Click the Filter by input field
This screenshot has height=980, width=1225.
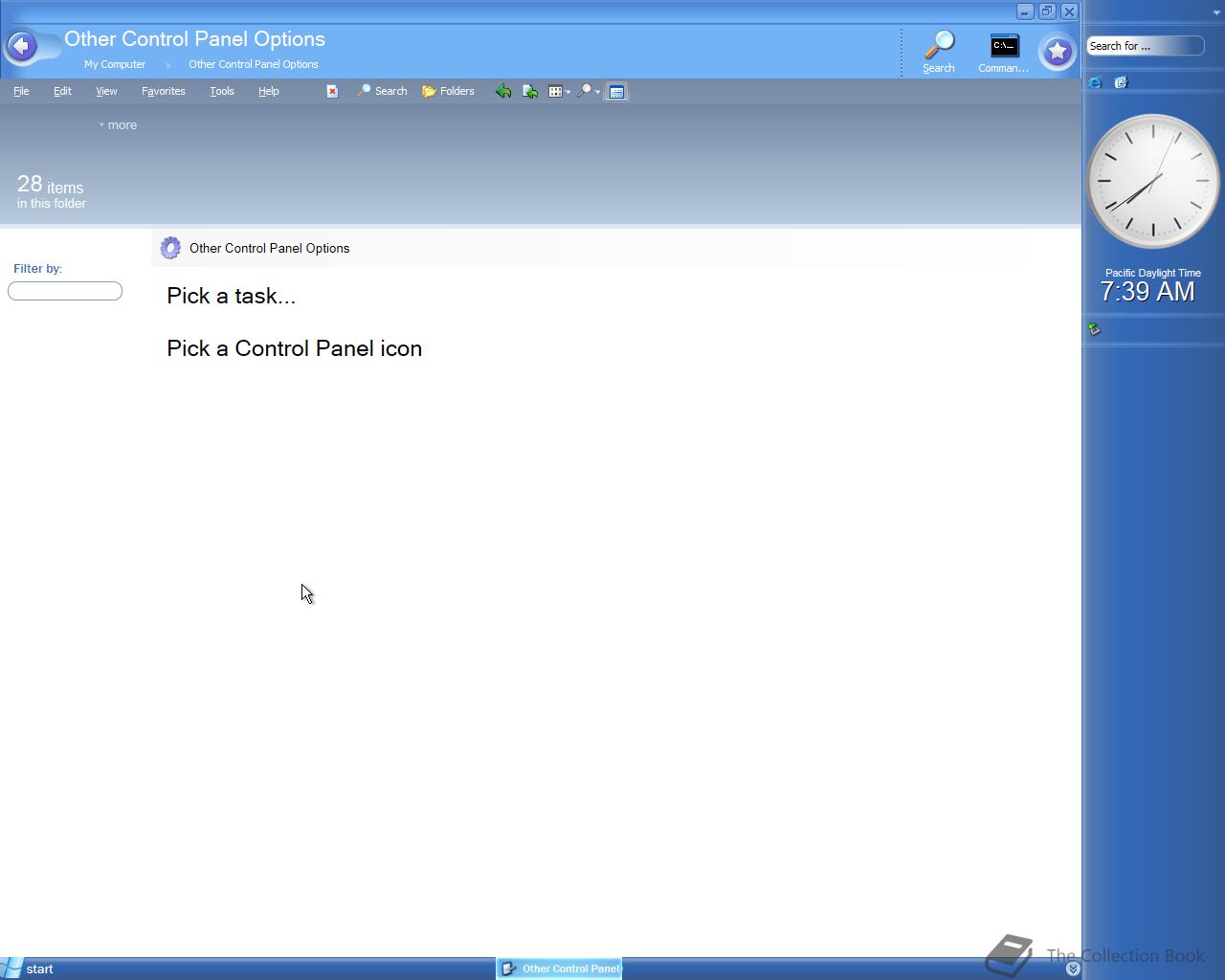65,291
